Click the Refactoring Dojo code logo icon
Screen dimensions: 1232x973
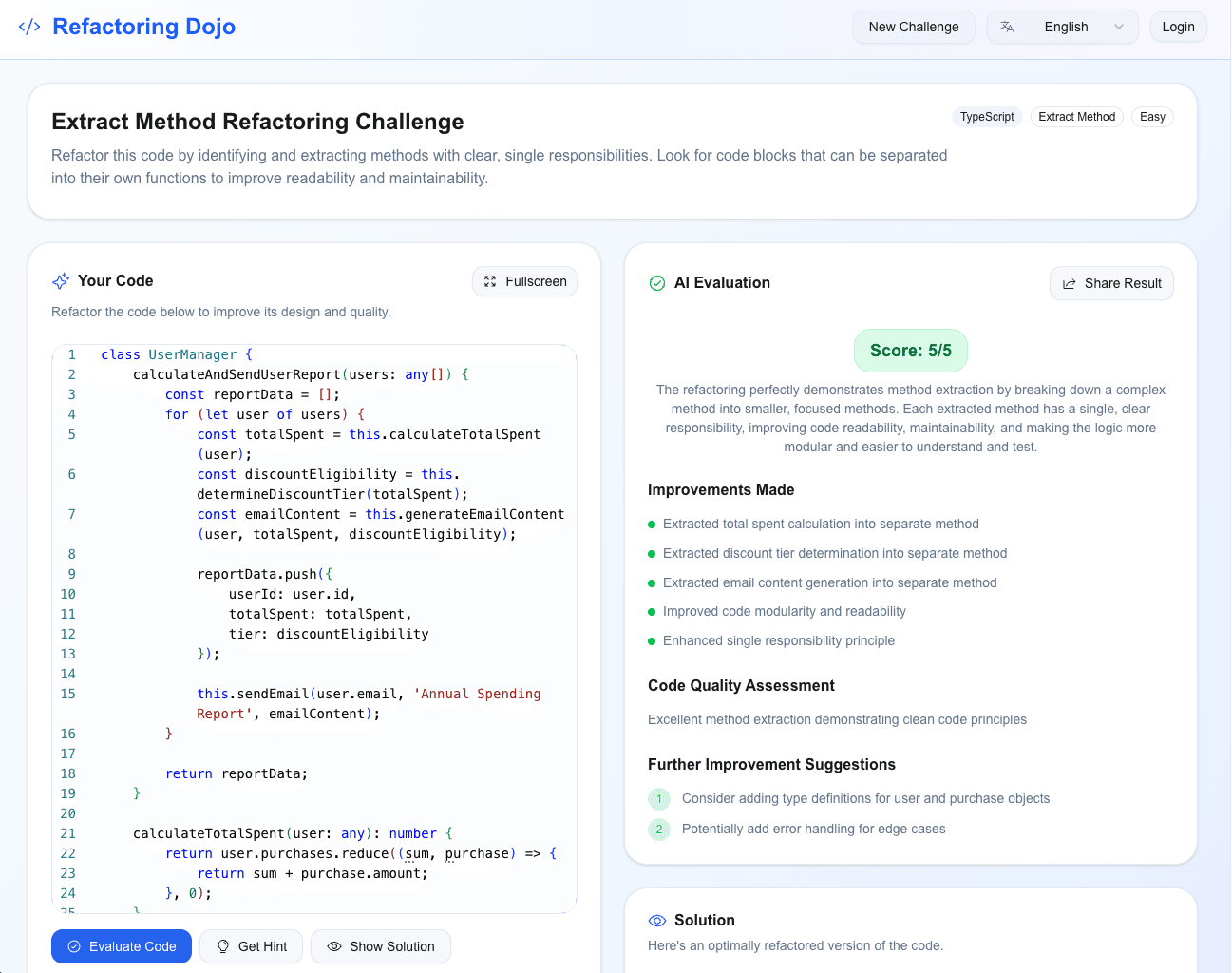29,27
